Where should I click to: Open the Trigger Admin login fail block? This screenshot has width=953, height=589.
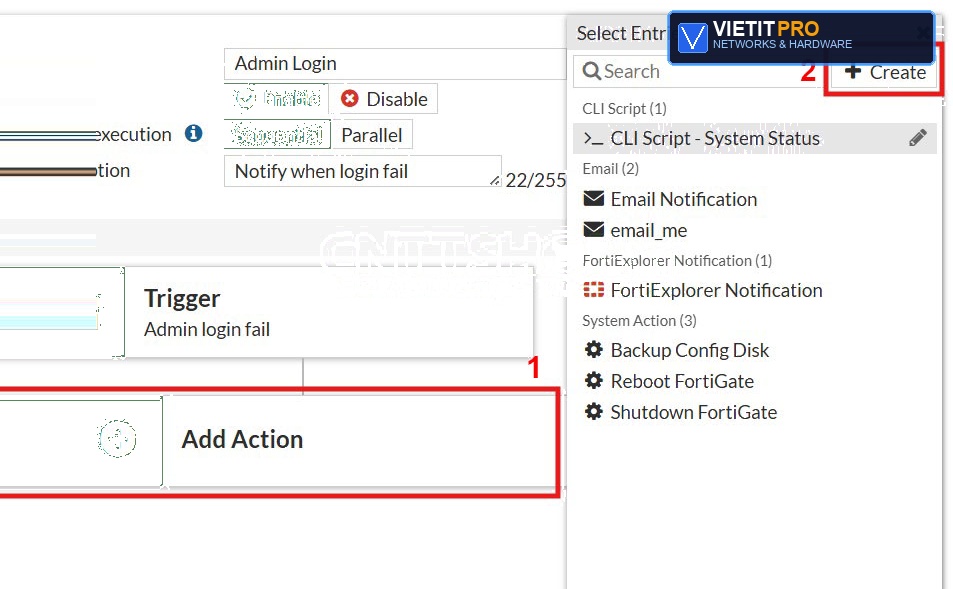(267, 312)
